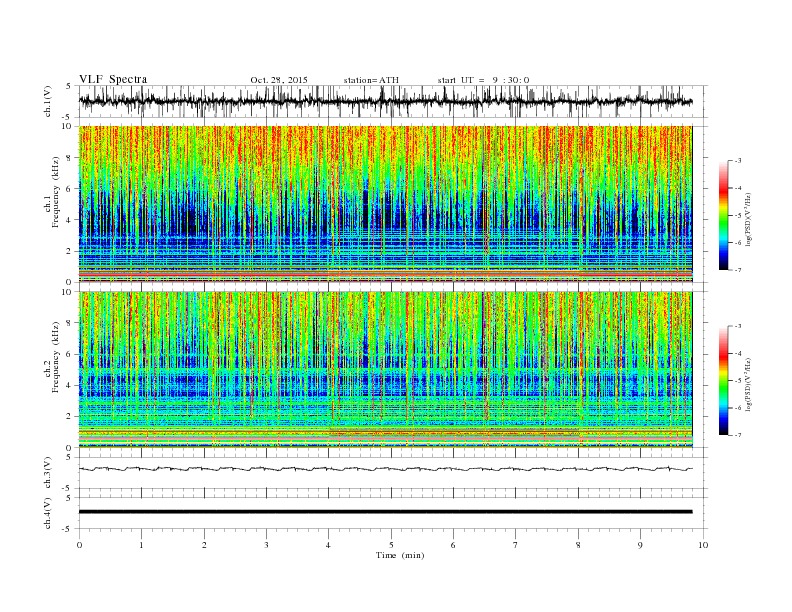Click the "6" kHz tick of ch.1 spectrogram
792x612 pixels.
70,189
